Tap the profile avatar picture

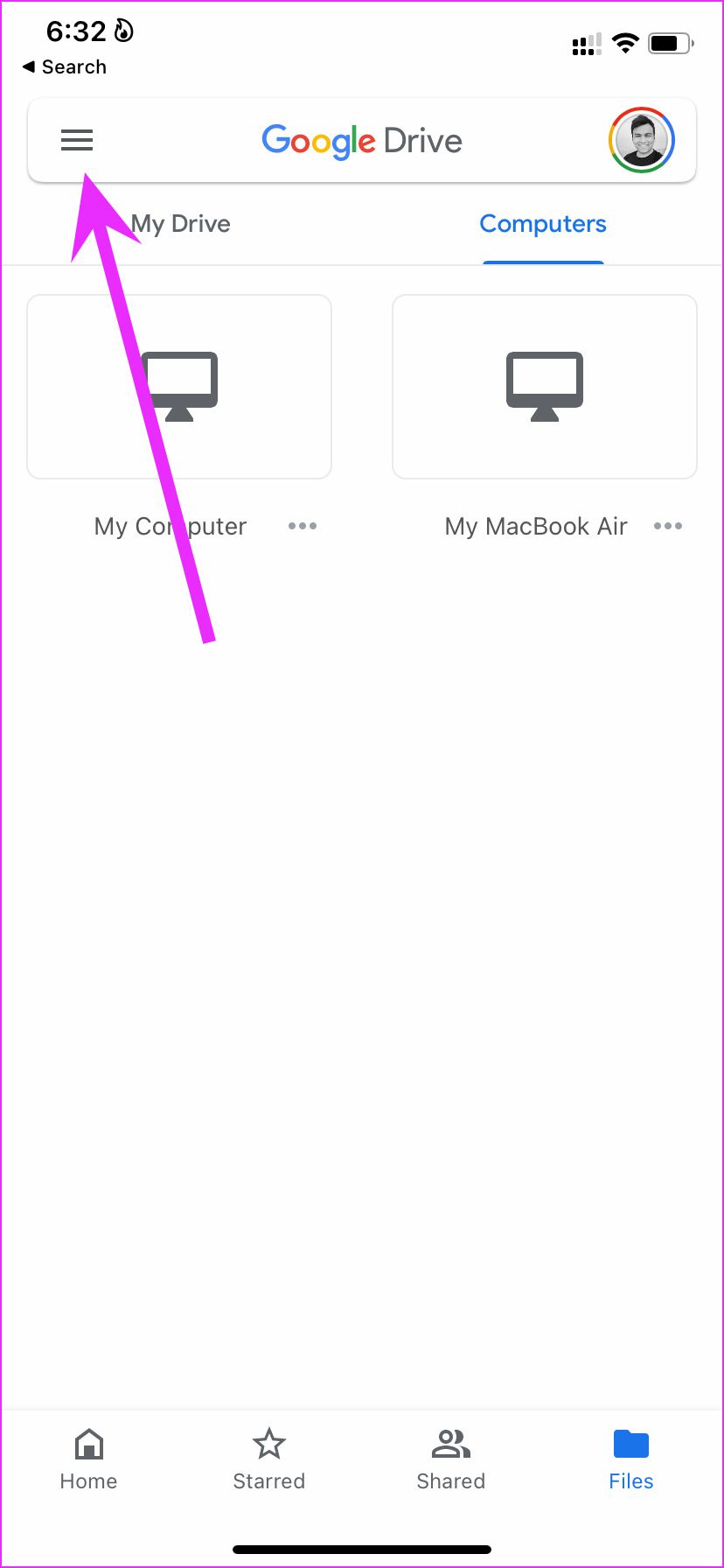[642, 140]
